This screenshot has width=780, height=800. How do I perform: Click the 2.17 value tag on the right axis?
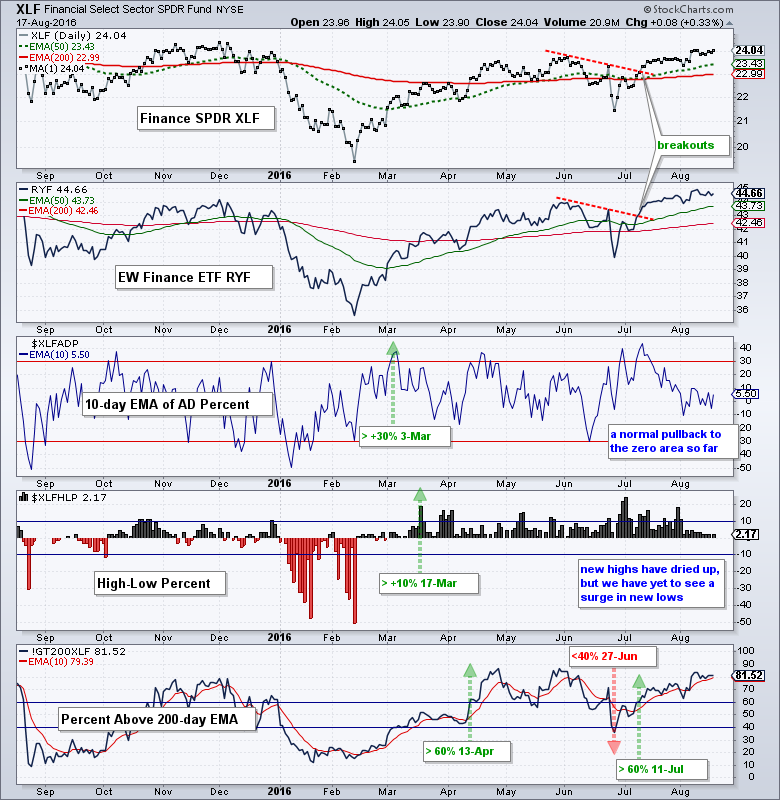[x=746, y=535]
